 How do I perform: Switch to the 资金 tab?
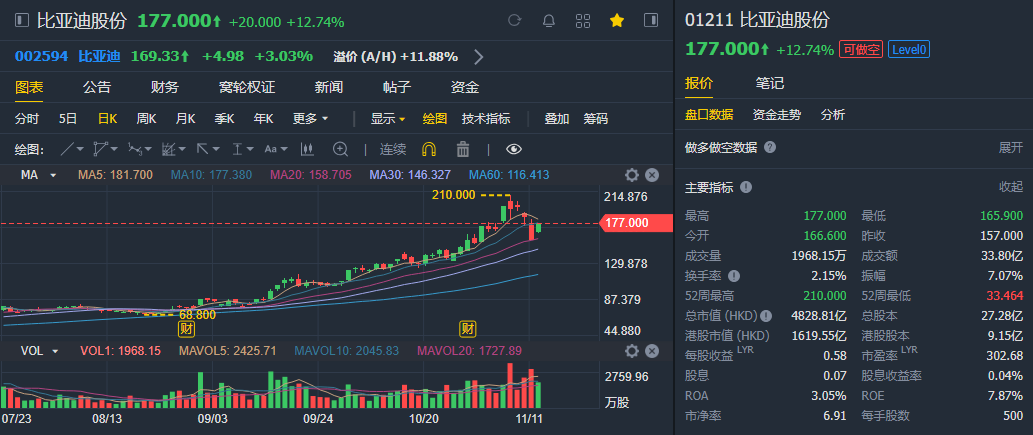[x=464, y=87]
